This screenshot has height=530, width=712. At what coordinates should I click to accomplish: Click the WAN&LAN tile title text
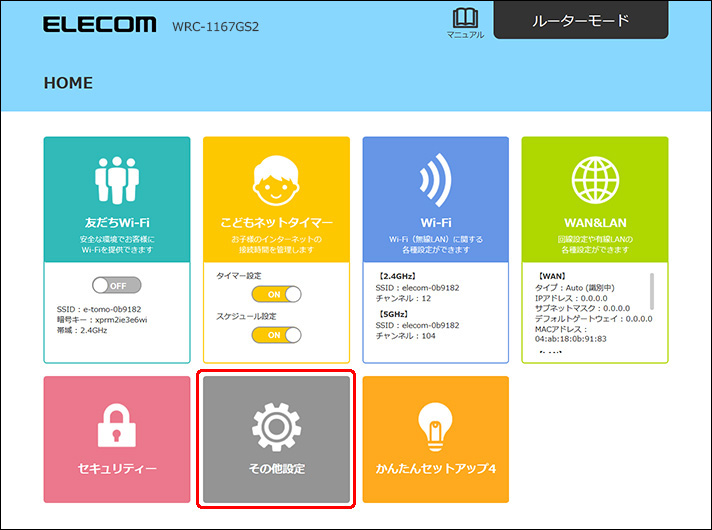pyautogui.click(x=594, y=222)
